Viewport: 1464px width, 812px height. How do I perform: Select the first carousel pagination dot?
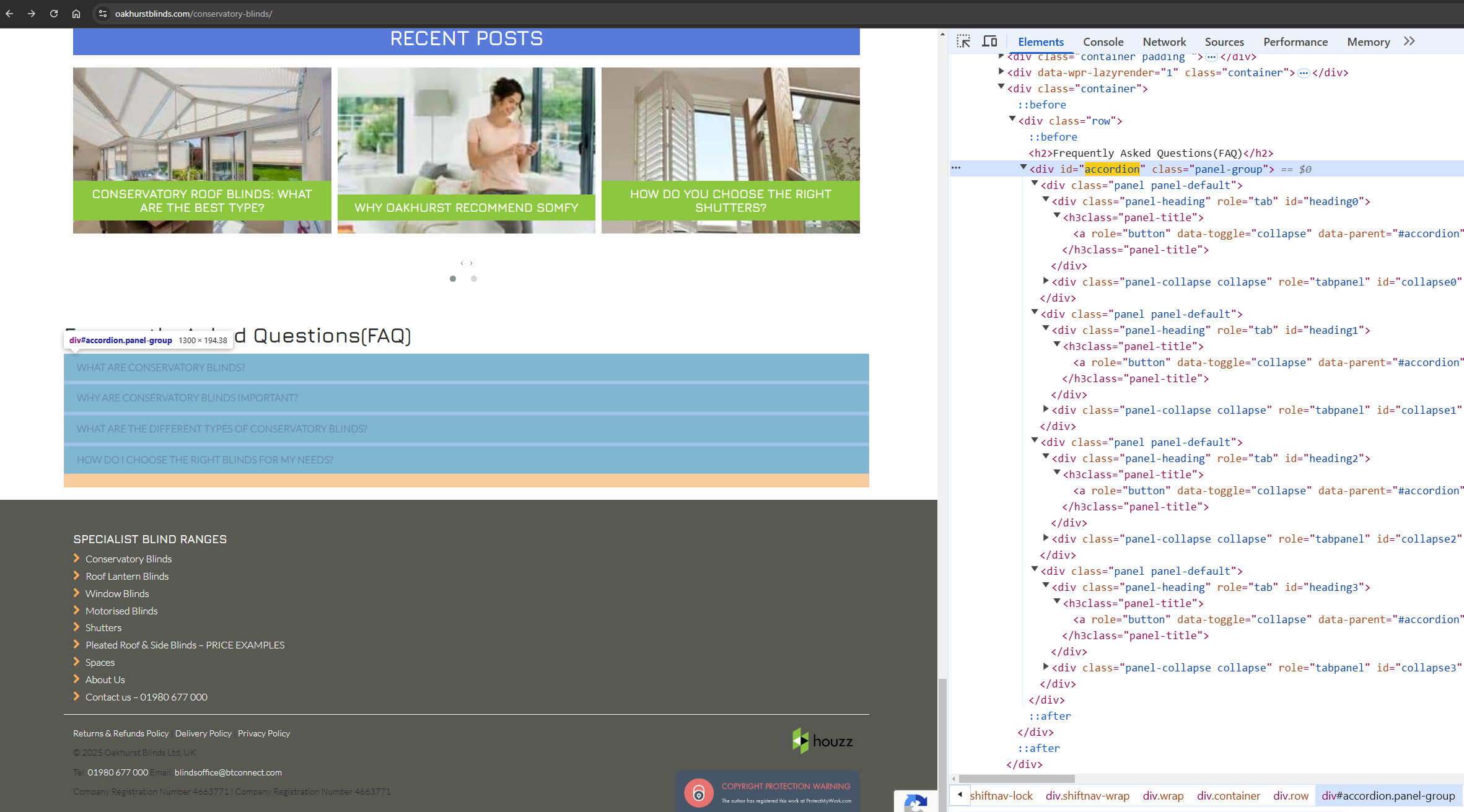(x=453, y=279)
